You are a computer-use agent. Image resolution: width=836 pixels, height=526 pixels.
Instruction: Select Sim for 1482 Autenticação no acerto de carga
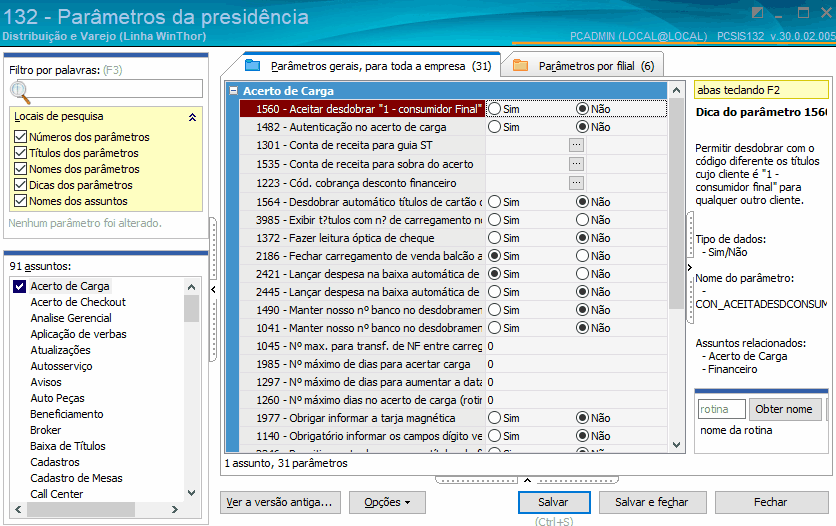click(495, 127)
